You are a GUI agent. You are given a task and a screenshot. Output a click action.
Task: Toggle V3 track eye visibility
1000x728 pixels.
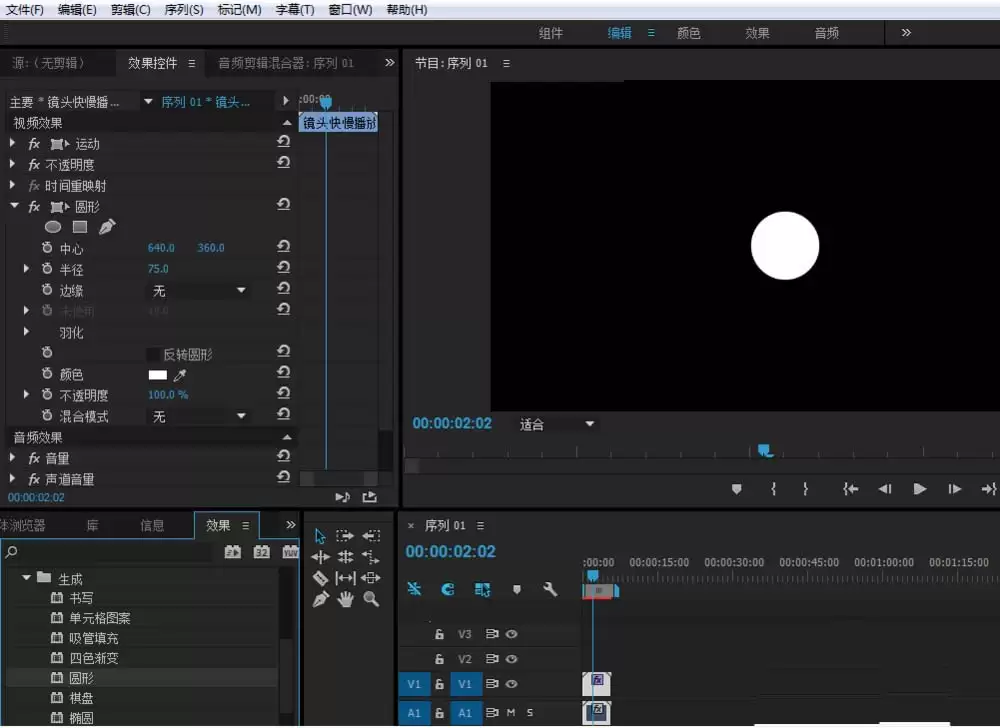pos(511,634)
